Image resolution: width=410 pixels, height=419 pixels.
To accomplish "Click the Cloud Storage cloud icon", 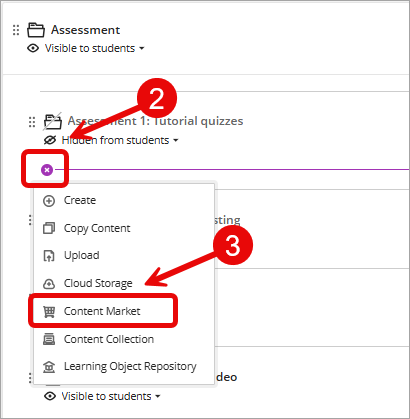I will (49, 284).
